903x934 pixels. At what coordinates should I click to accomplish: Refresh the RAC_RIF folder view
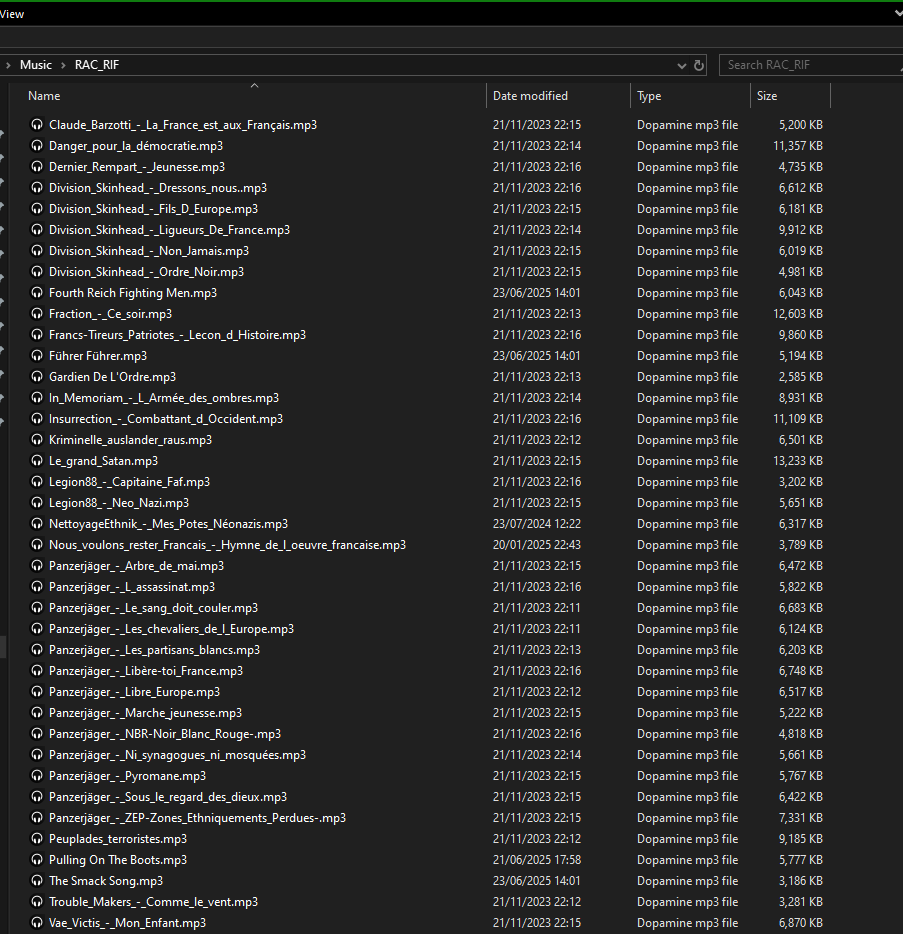699,65
